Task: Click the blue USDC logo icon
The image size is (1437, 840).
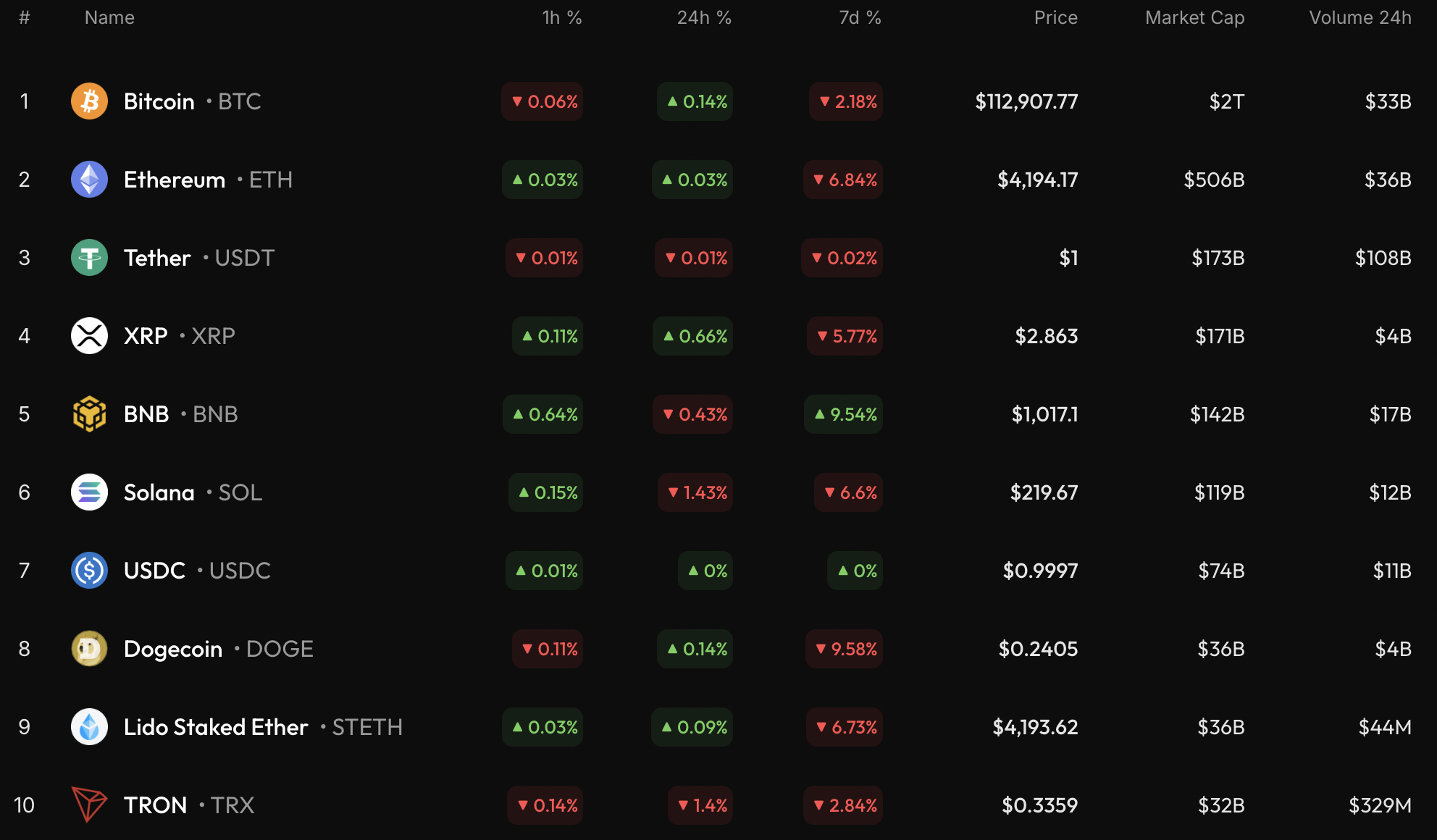Action: 89,571
